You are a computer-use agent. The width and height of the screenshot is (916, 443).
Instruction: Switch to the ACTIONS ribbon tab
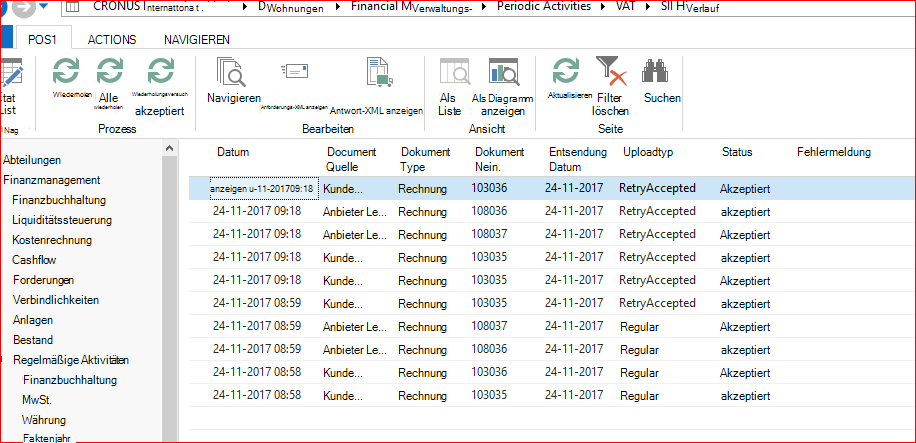(112, 40)
